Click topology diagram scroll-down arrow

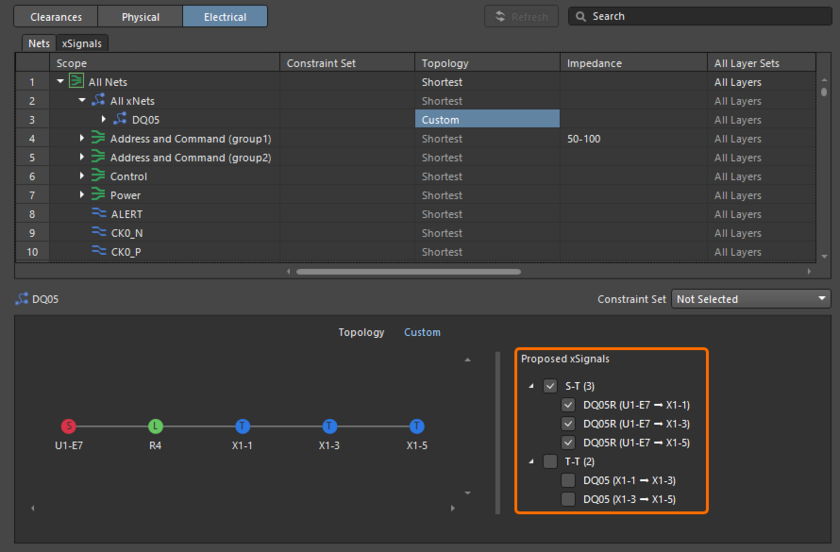(x=468, y=493)
